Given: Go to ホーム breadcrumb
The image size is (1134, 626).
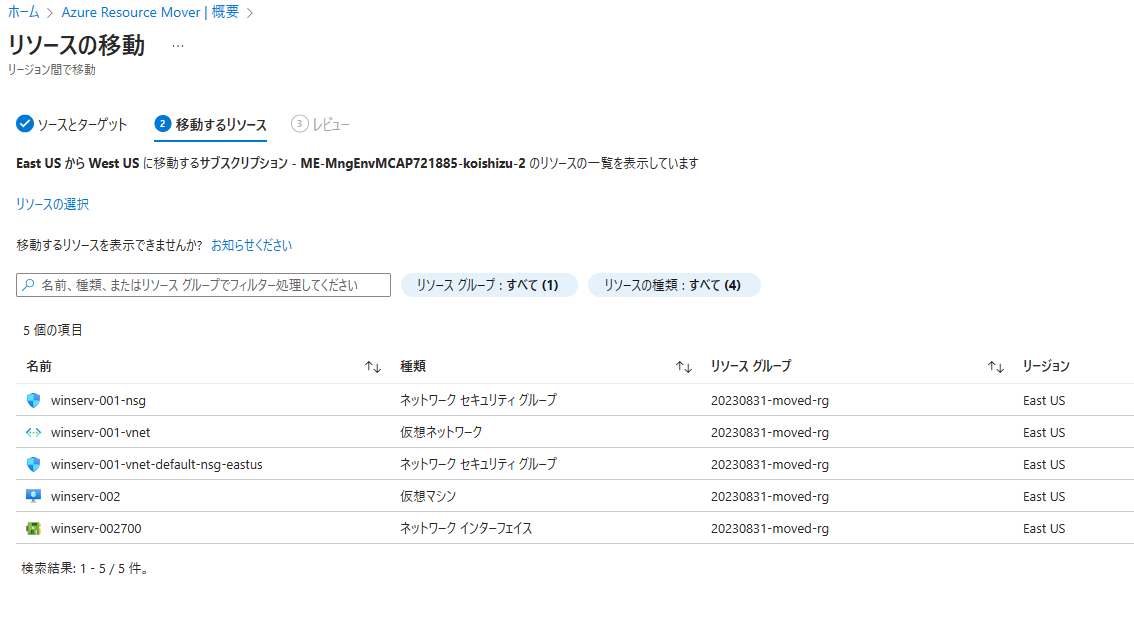Looking at the screenshot, I should tap(23, 12).
